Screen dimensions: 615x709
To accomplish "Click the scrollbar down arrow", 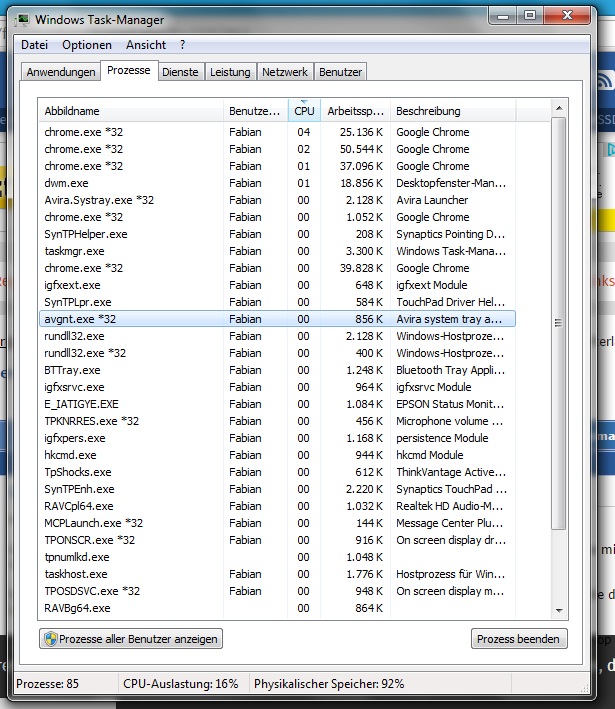I will click(x=559, y=610).
